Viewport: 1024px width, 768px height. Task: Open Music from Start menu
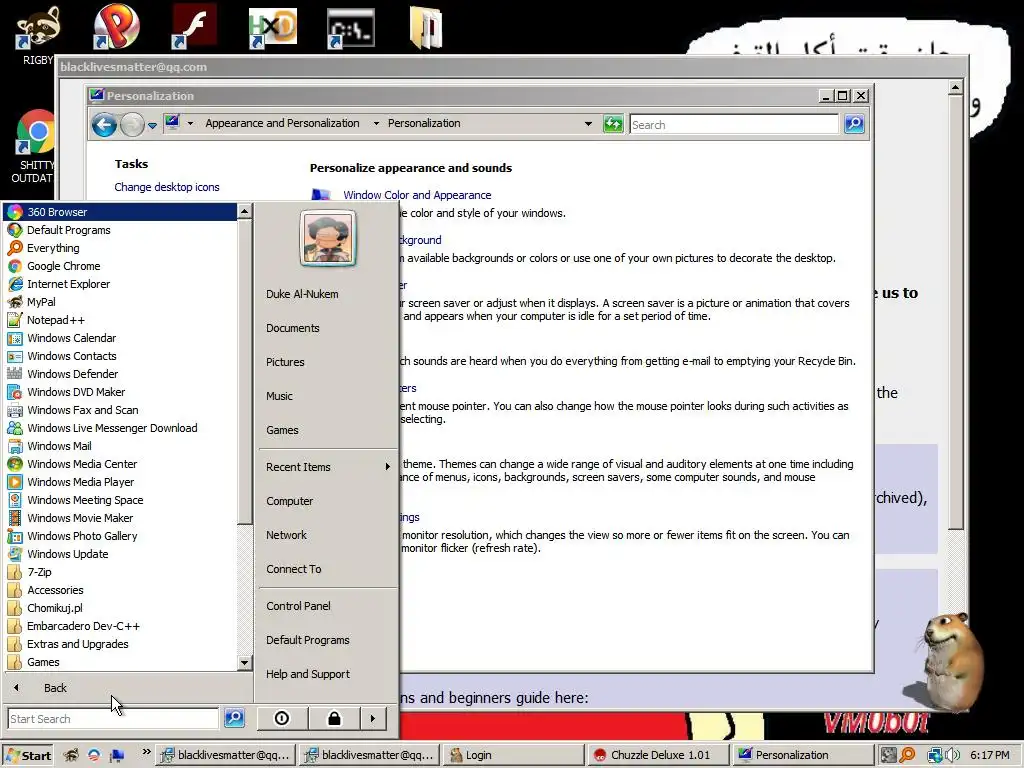coord(280,396)
